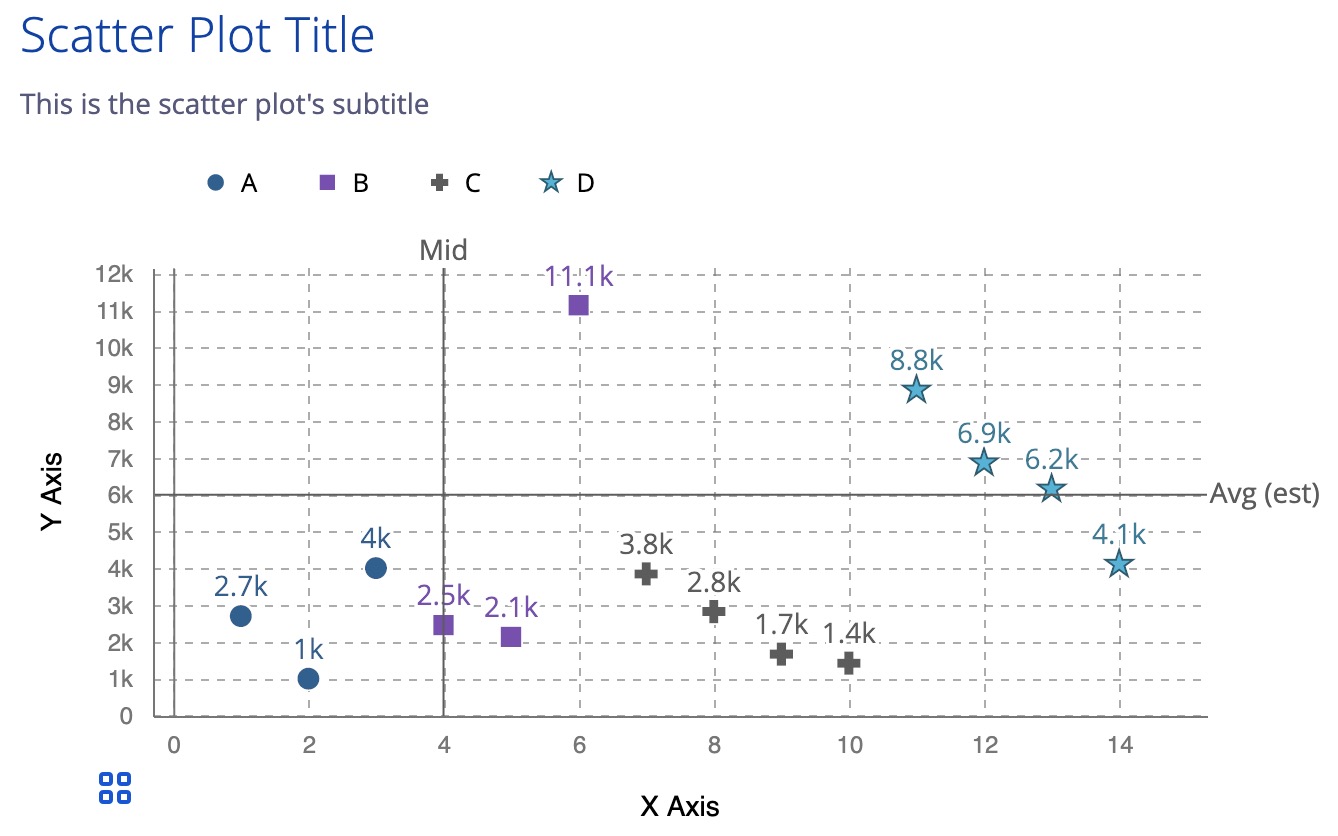Viewport: 1338px width, 836px height.
Task: Click the 1.4k cross data point
Action: (849, 663)
